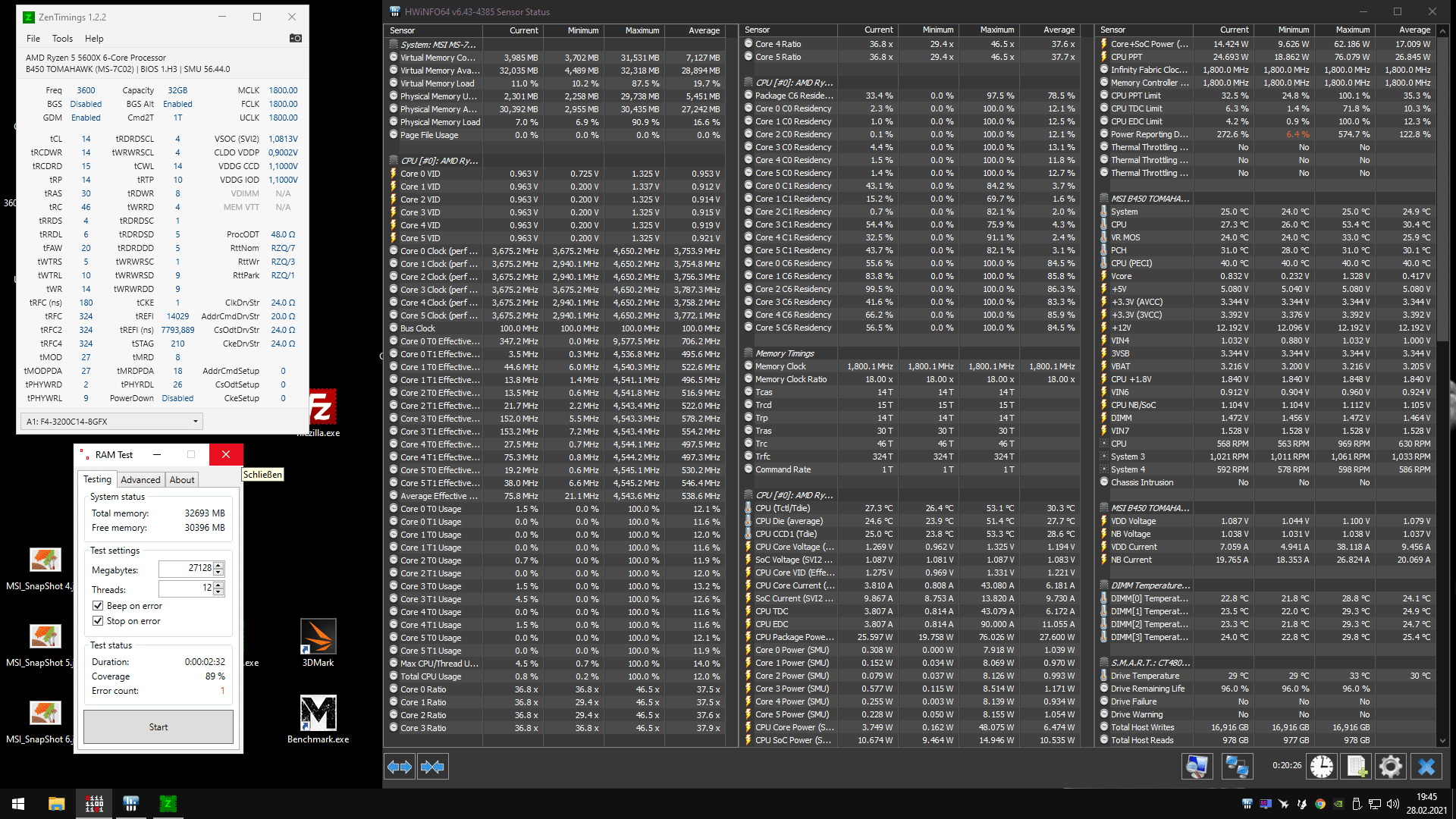Click Megabytes spinner arrows in RAM Test
The width and height of the screenshot is (1456, 819).
(218, 569)
